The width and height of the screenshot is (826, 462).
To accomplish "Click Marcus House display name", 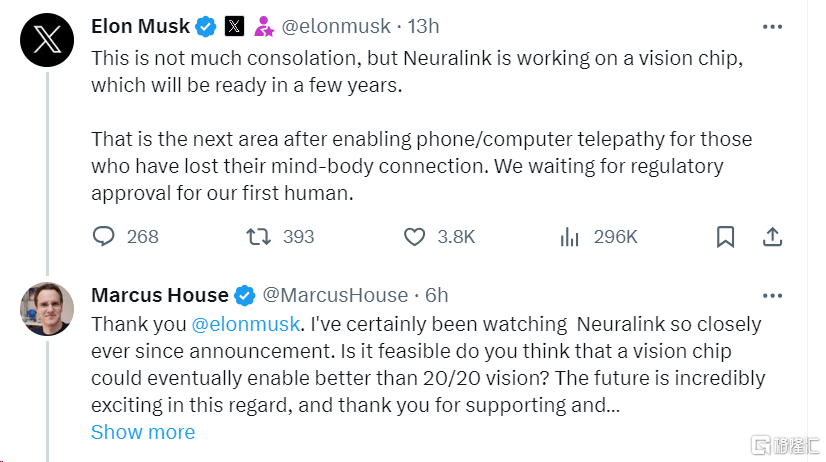I will [160, 295].
